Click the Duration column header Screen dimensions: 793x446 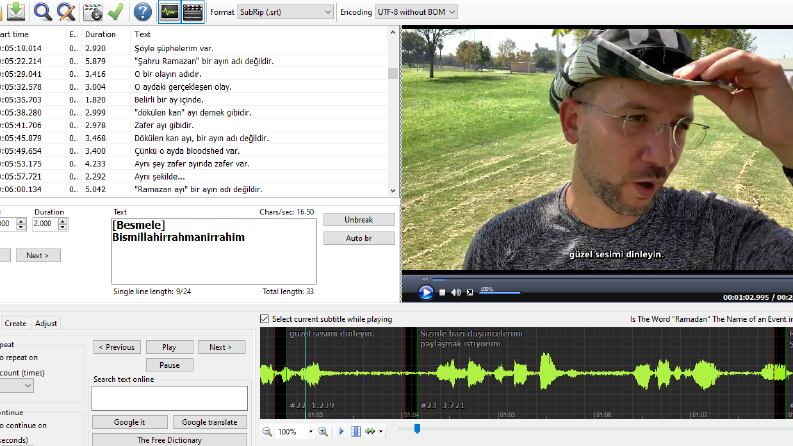106,34
